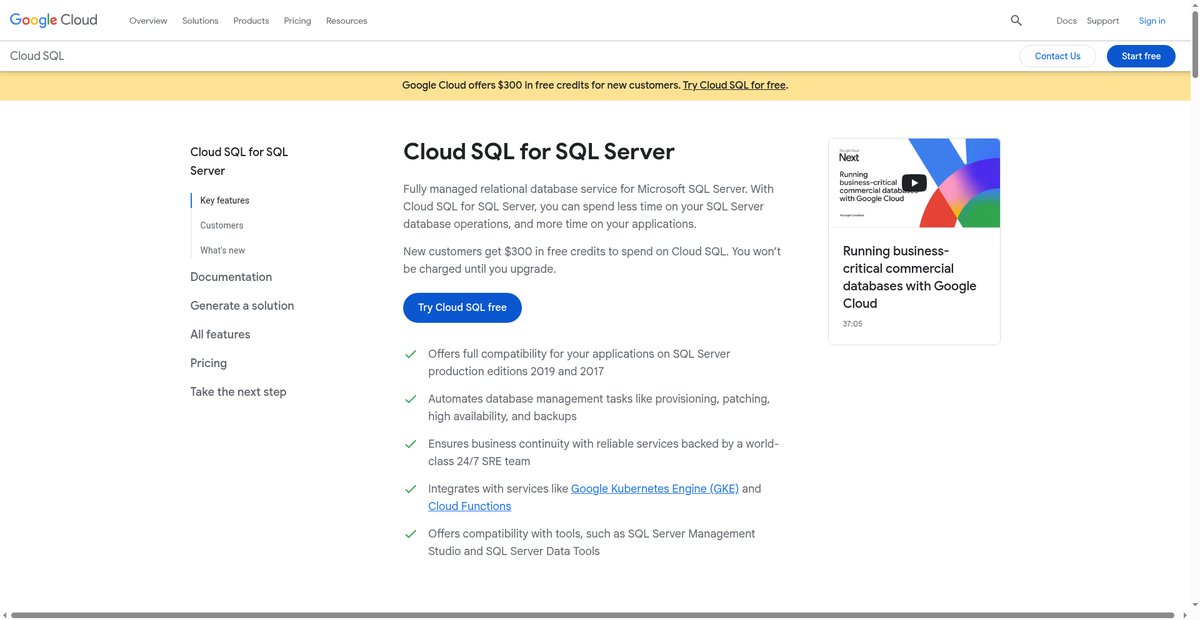Click checkmark beside business continuity bullet
The height and width of the screenshot is (620, 1200).
[410, 444]
